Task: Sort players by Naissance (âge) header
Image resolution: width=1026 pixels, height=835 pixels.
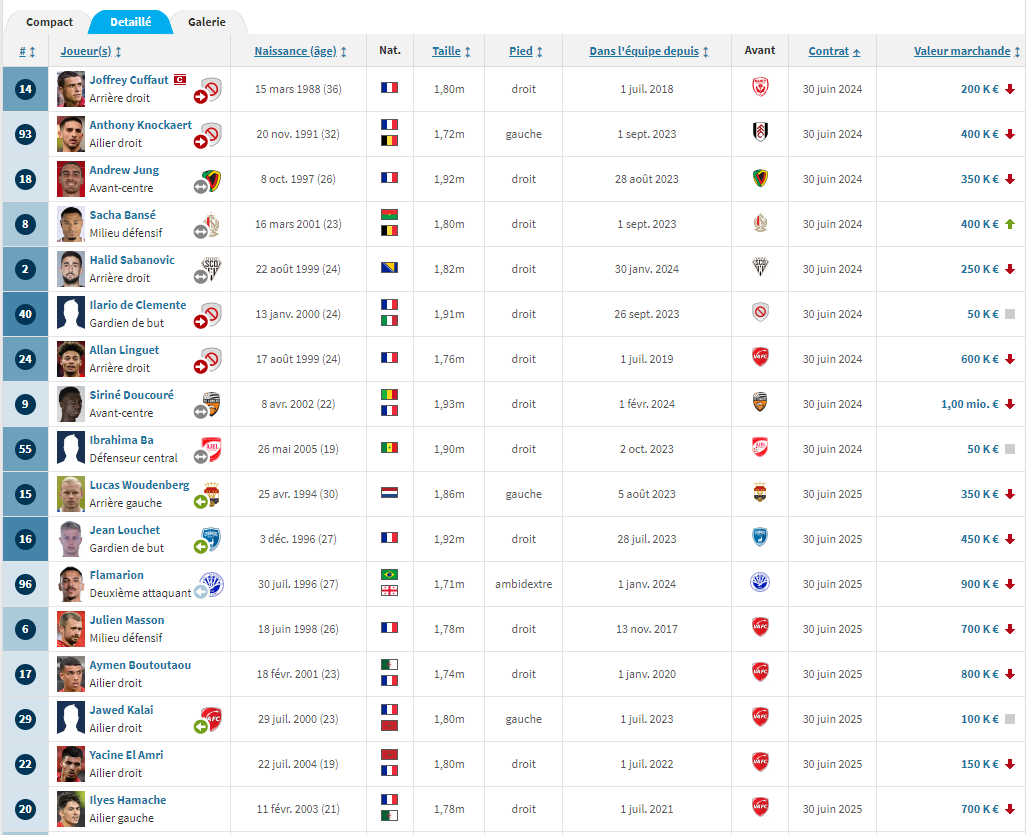Action: (300, 51)
